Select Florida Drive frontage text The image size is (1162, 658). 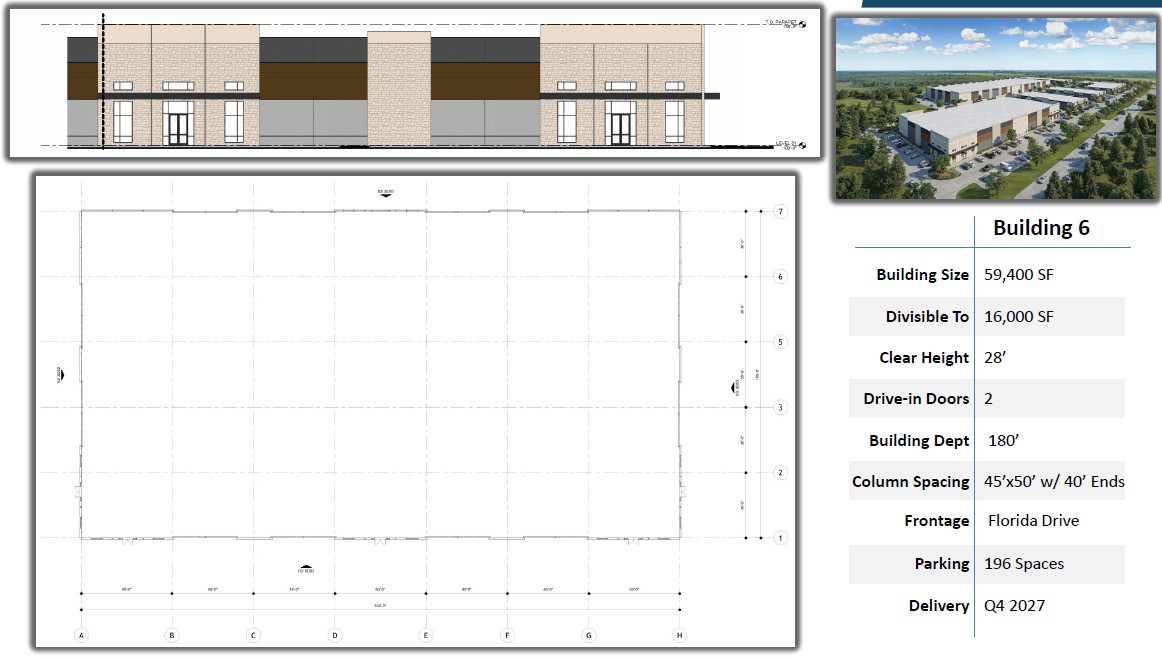(1033, 521)
